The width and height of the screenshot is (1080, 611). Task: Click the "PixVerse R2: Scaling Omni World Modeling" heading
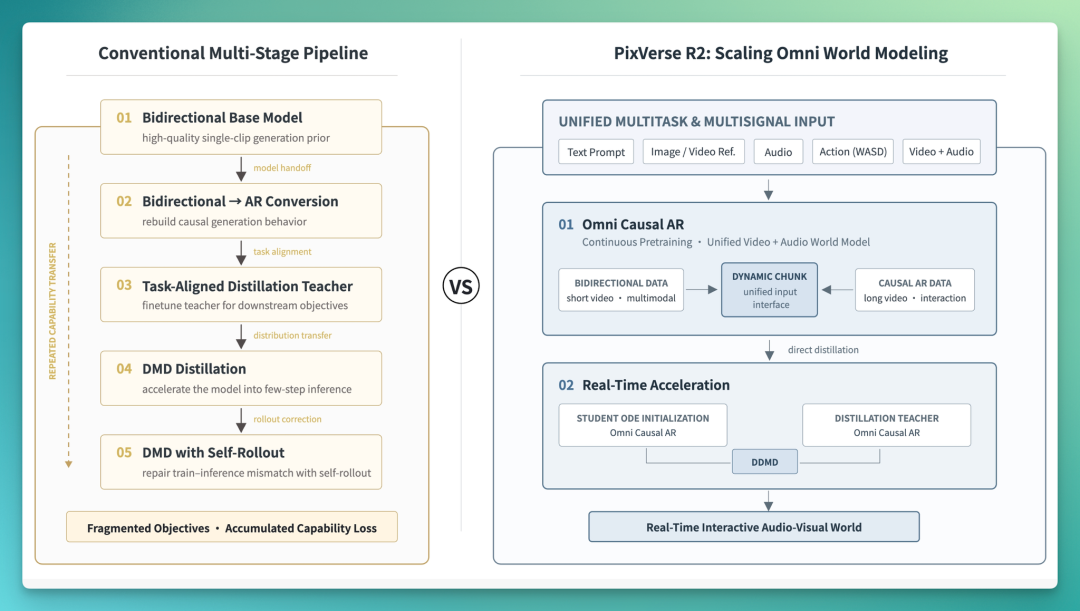781,54
